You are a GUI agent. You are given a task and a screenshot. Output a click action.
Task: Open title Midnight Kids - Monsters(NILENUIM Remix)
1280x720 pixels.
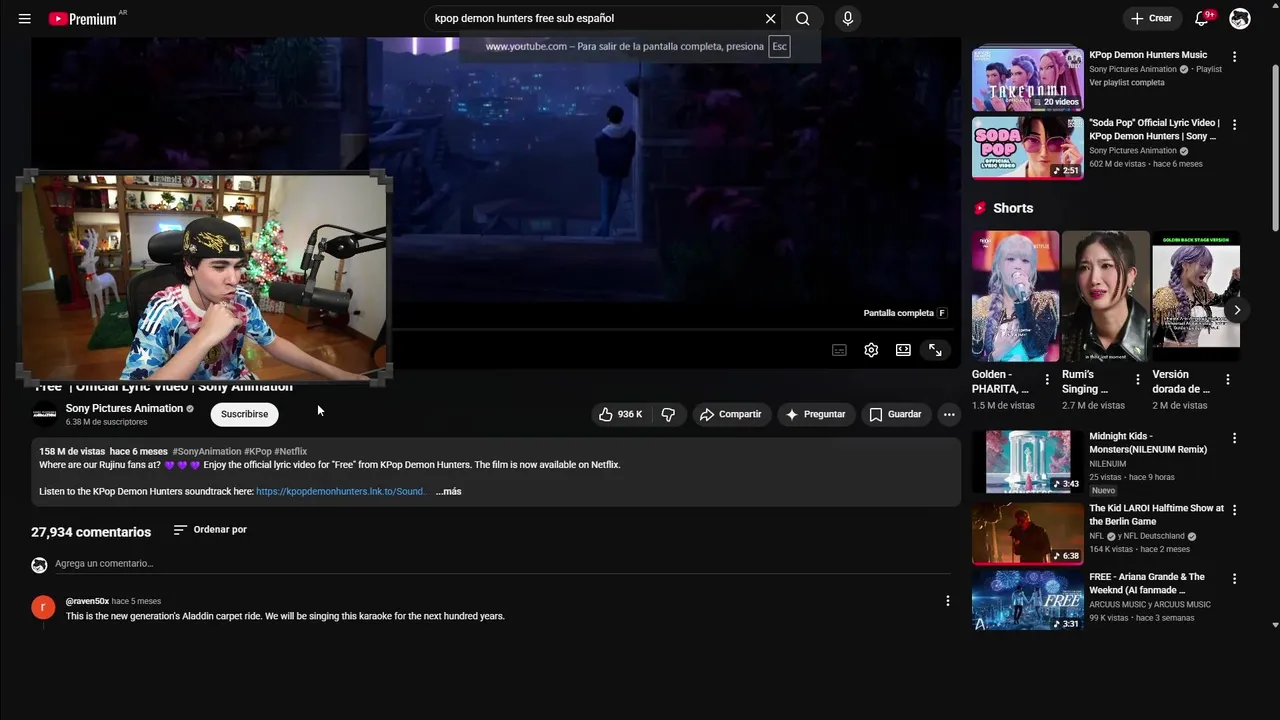click(x=1148, y=443)
